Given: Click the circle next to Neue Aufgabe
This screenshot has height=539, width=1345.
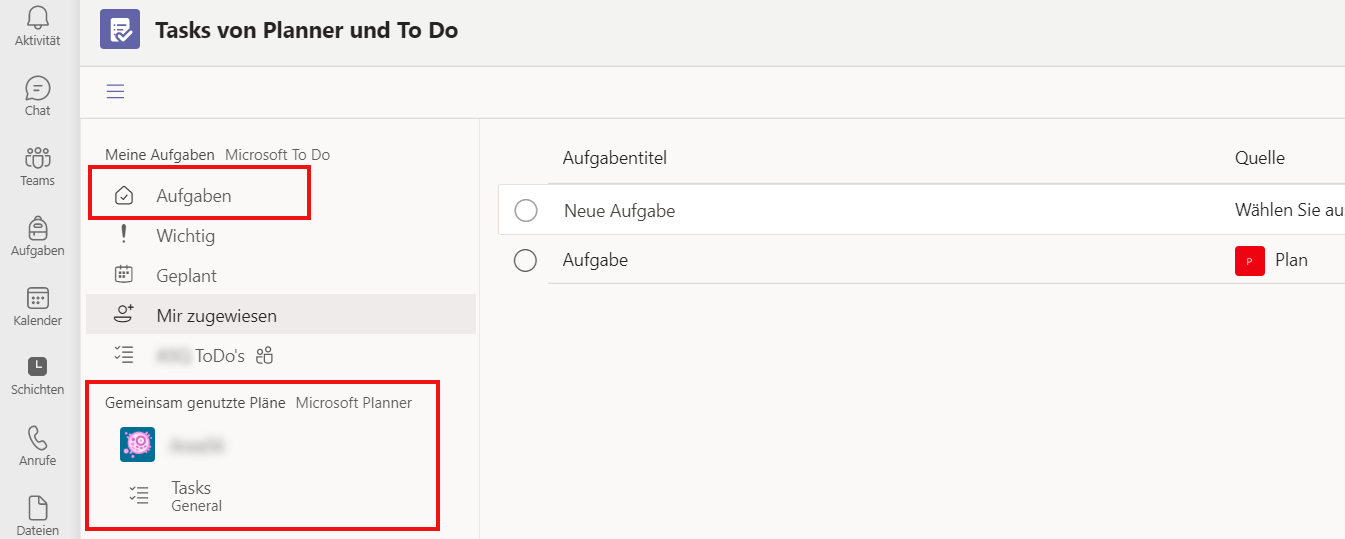Looking at the screenshot, I should pos(526,211).
